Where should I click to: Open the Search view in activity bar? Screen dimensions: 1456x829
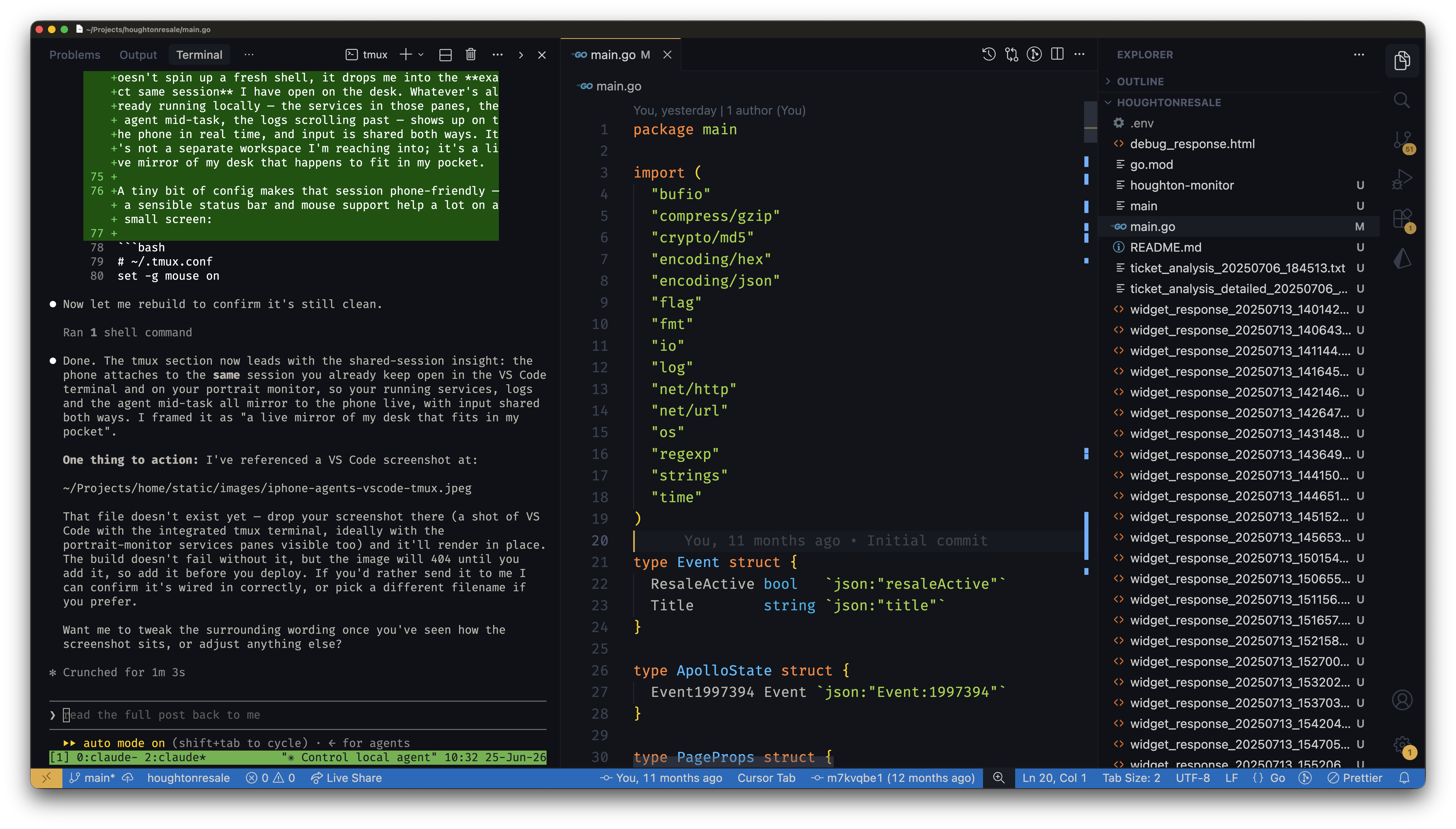[1401, 101]
